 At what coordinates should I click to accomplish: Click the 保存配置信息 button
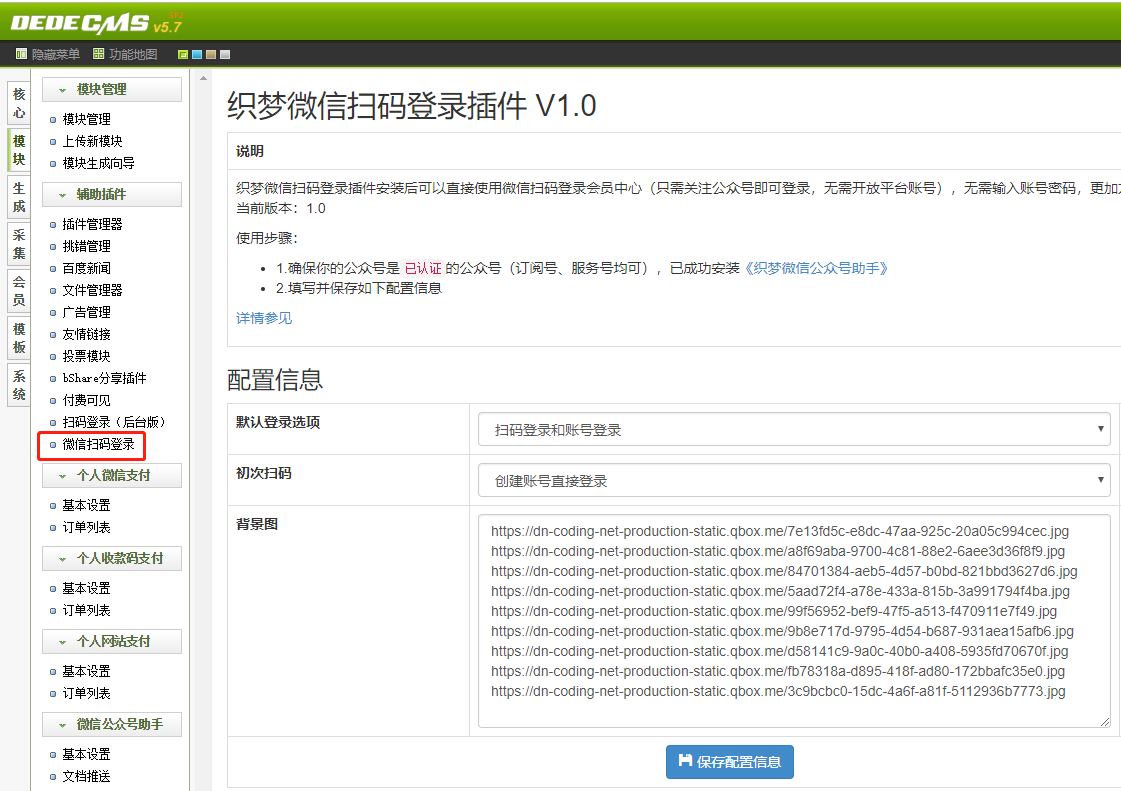(730, 762)
